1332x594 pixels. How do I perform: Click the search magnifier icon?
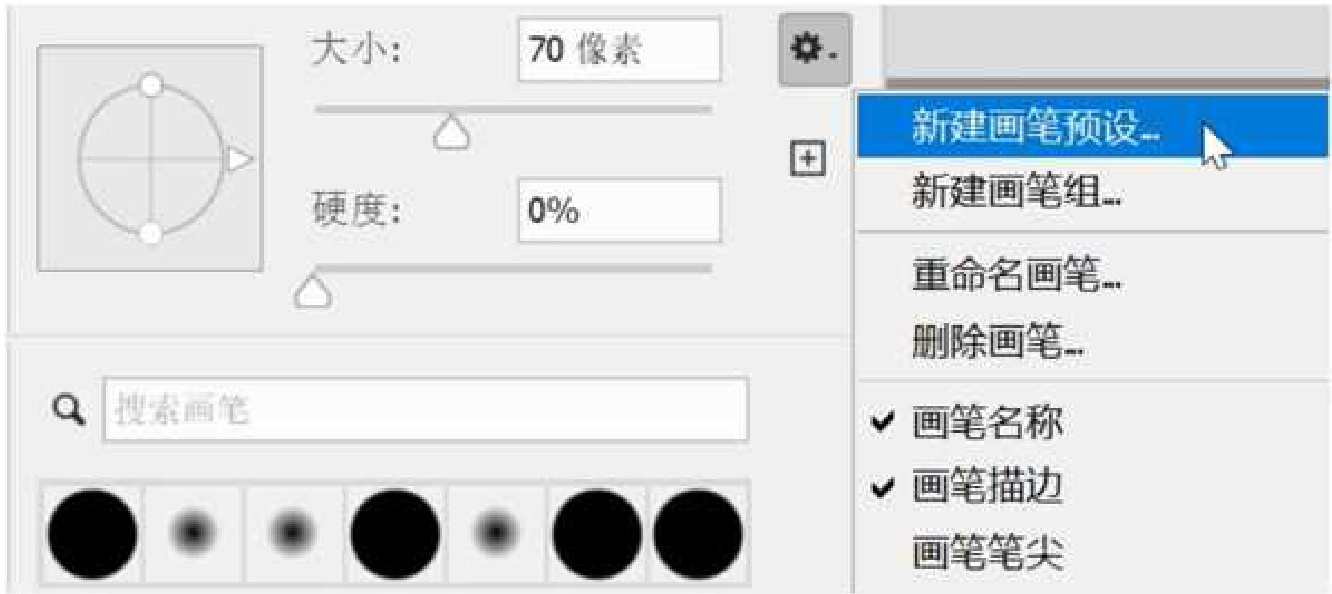(x=68, y=409)
